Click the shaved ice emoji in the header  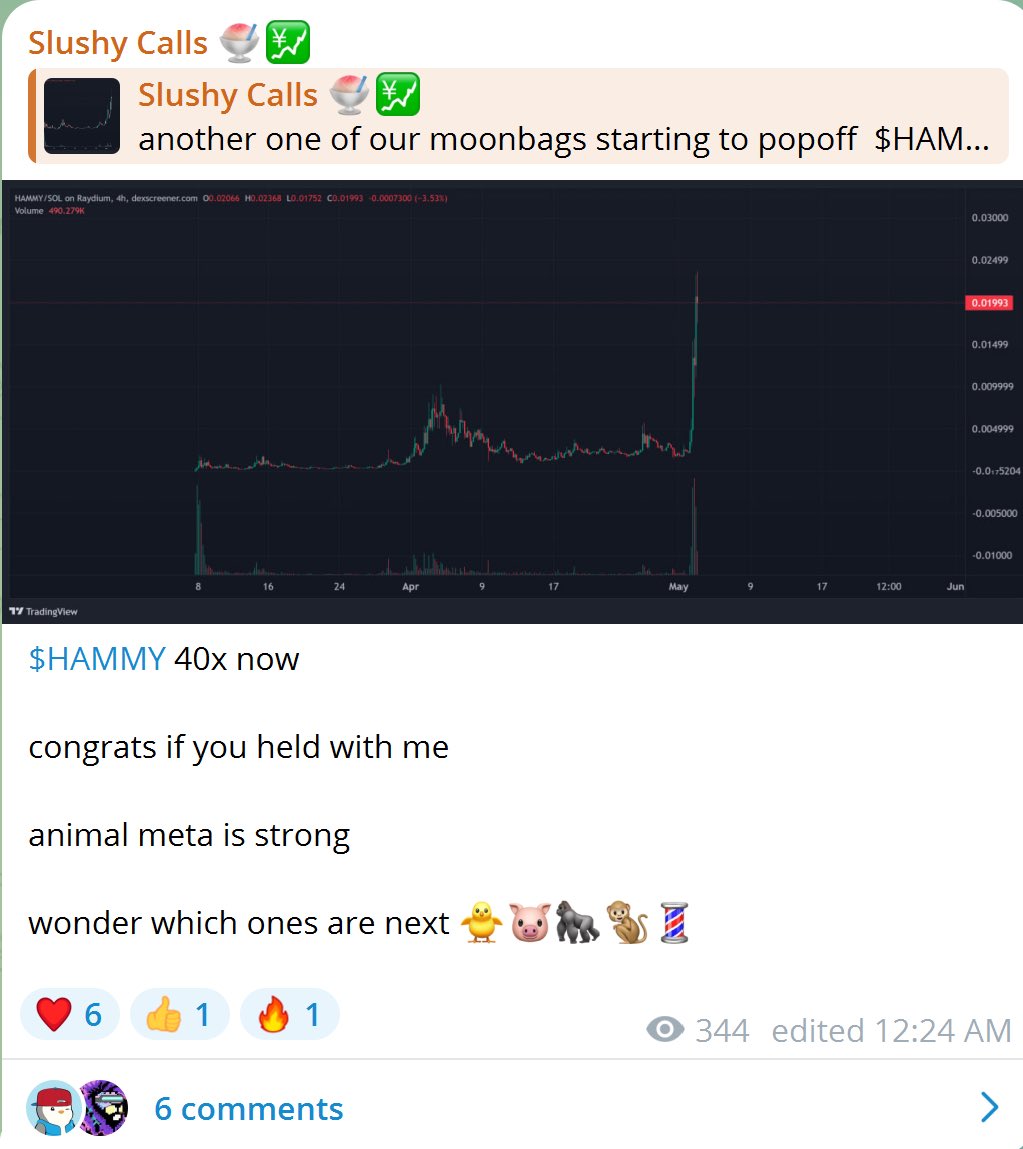(x=239, y=43)
